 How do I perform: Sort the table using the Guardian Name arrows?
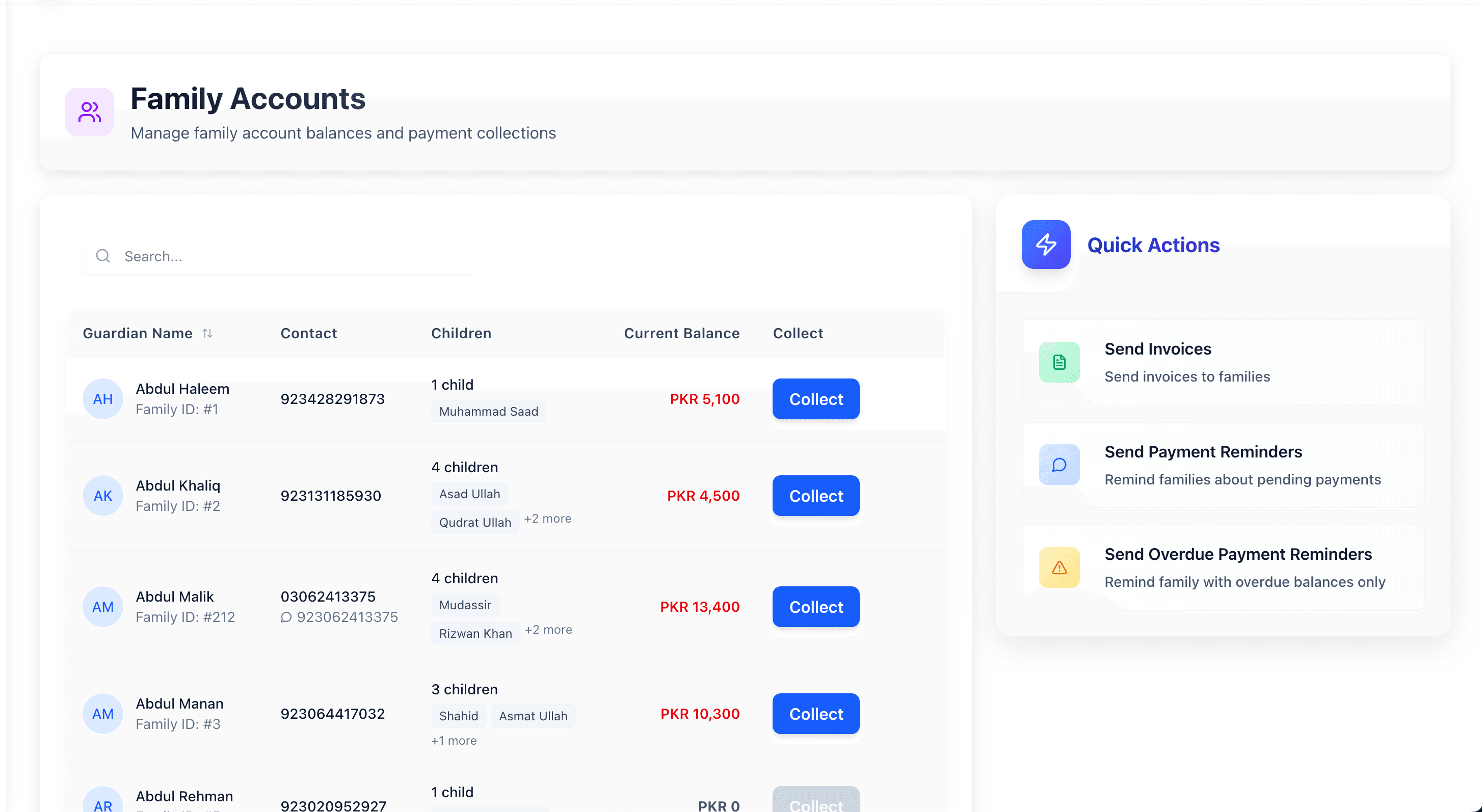208,333
